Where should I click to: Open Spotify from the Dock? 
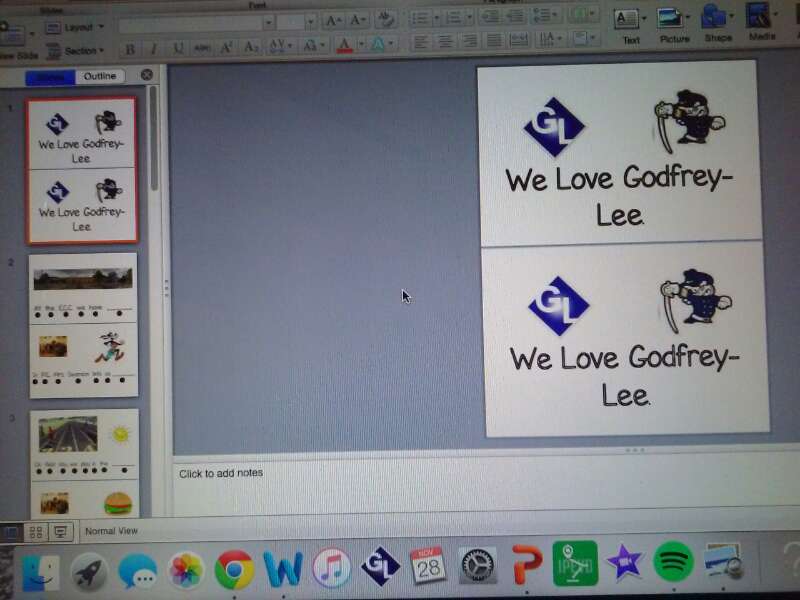673,561
